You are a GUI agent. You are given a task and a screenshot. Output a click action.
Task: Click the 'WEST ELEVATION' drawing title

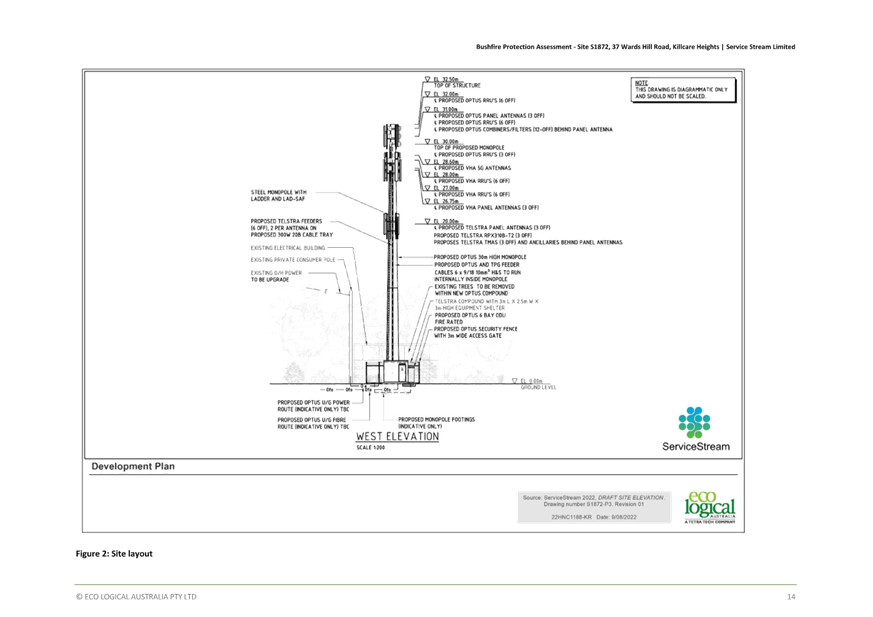(398, 437)
